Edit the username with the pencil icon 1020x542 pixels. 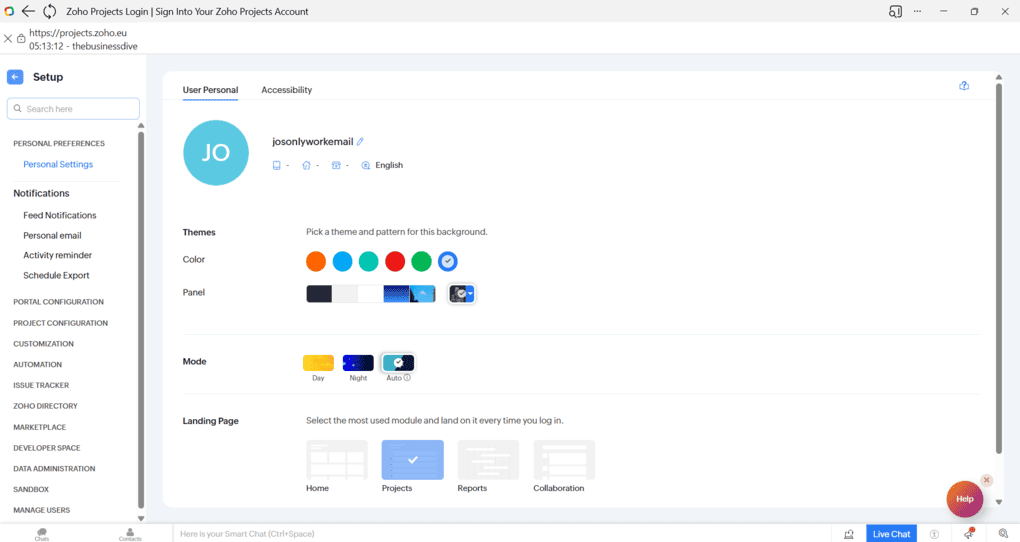coord(360,141)
